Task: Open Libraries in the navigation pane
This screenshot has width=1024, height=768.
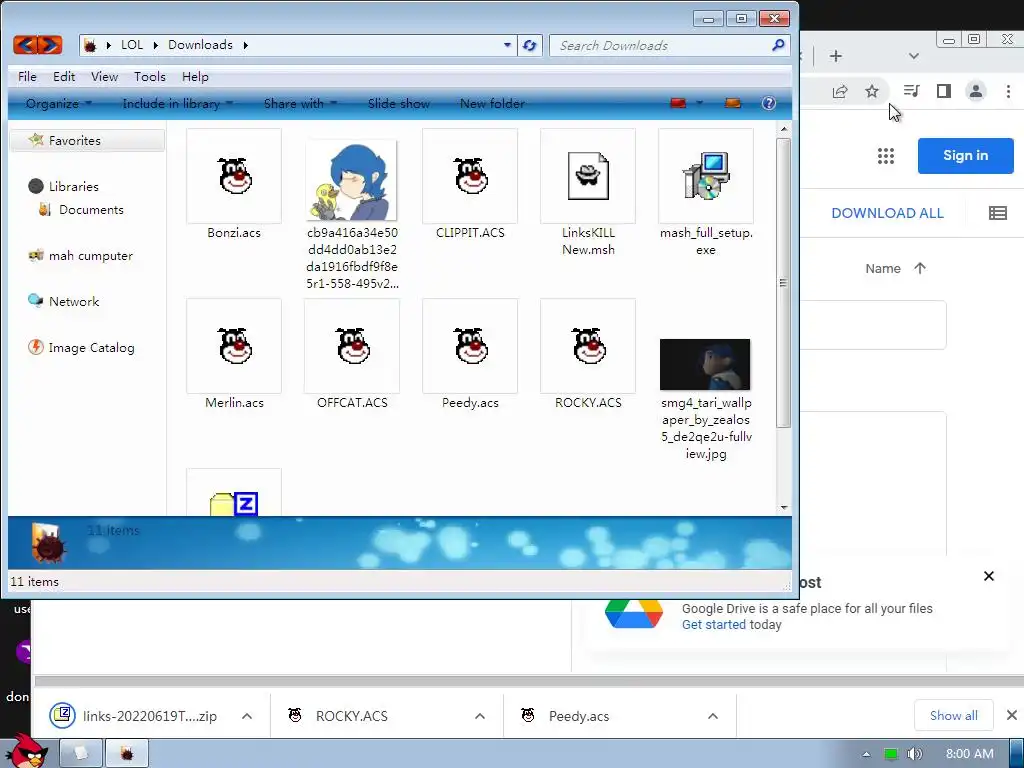Action: (x=73, y=186)
